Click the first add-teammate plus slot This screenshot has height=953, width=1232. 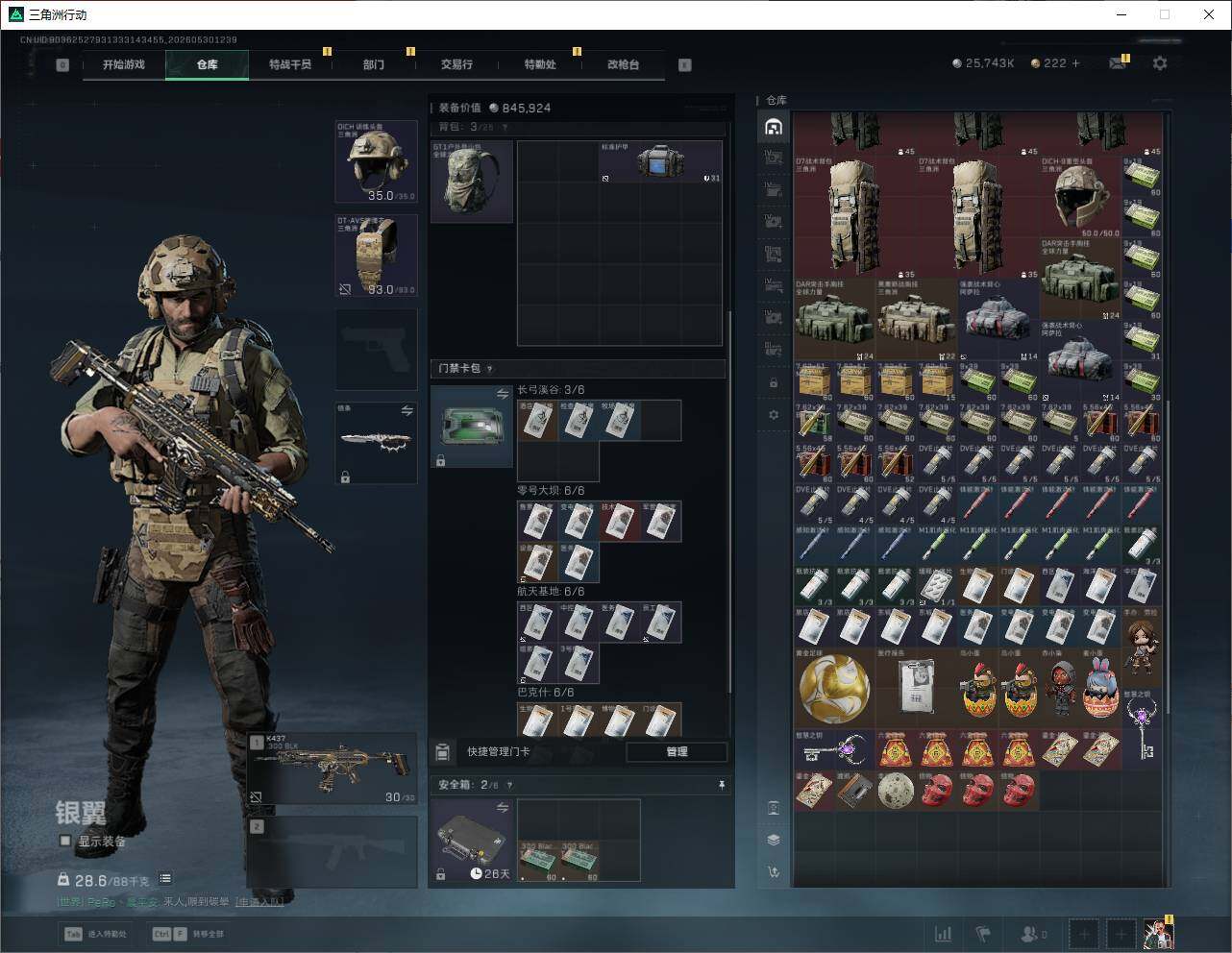click(1084, 933)
